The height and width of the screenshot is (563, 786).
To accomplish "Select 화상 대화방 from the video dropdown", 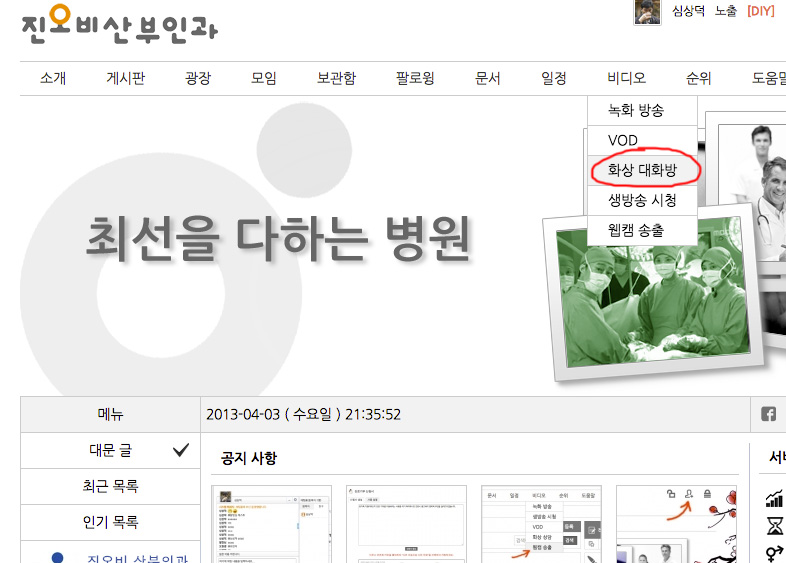I will [x=642, y=170].
